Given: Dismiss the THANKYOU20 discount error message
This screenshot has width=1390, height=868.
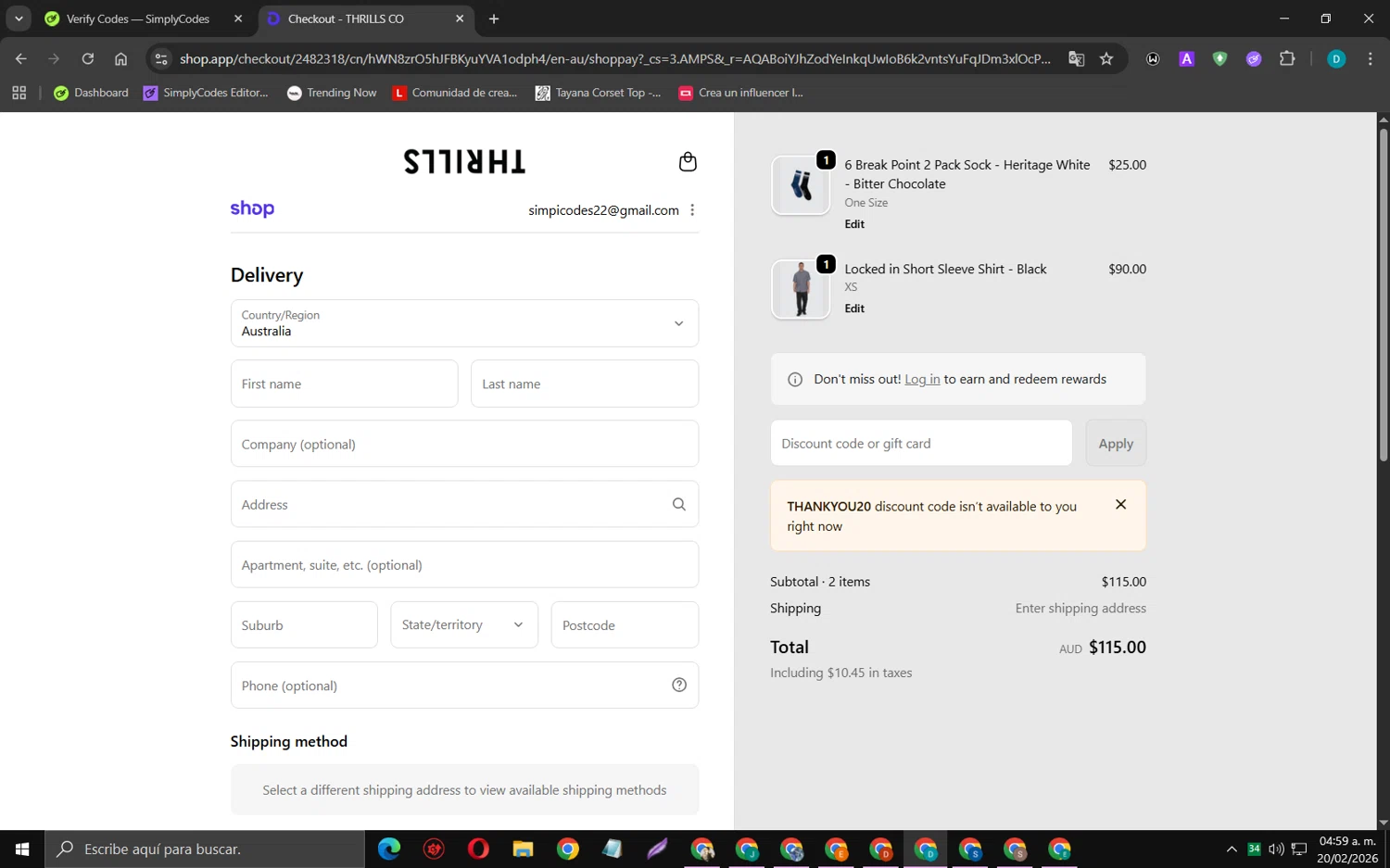Looking at the screenshot, I should [x=1120, y=505].
